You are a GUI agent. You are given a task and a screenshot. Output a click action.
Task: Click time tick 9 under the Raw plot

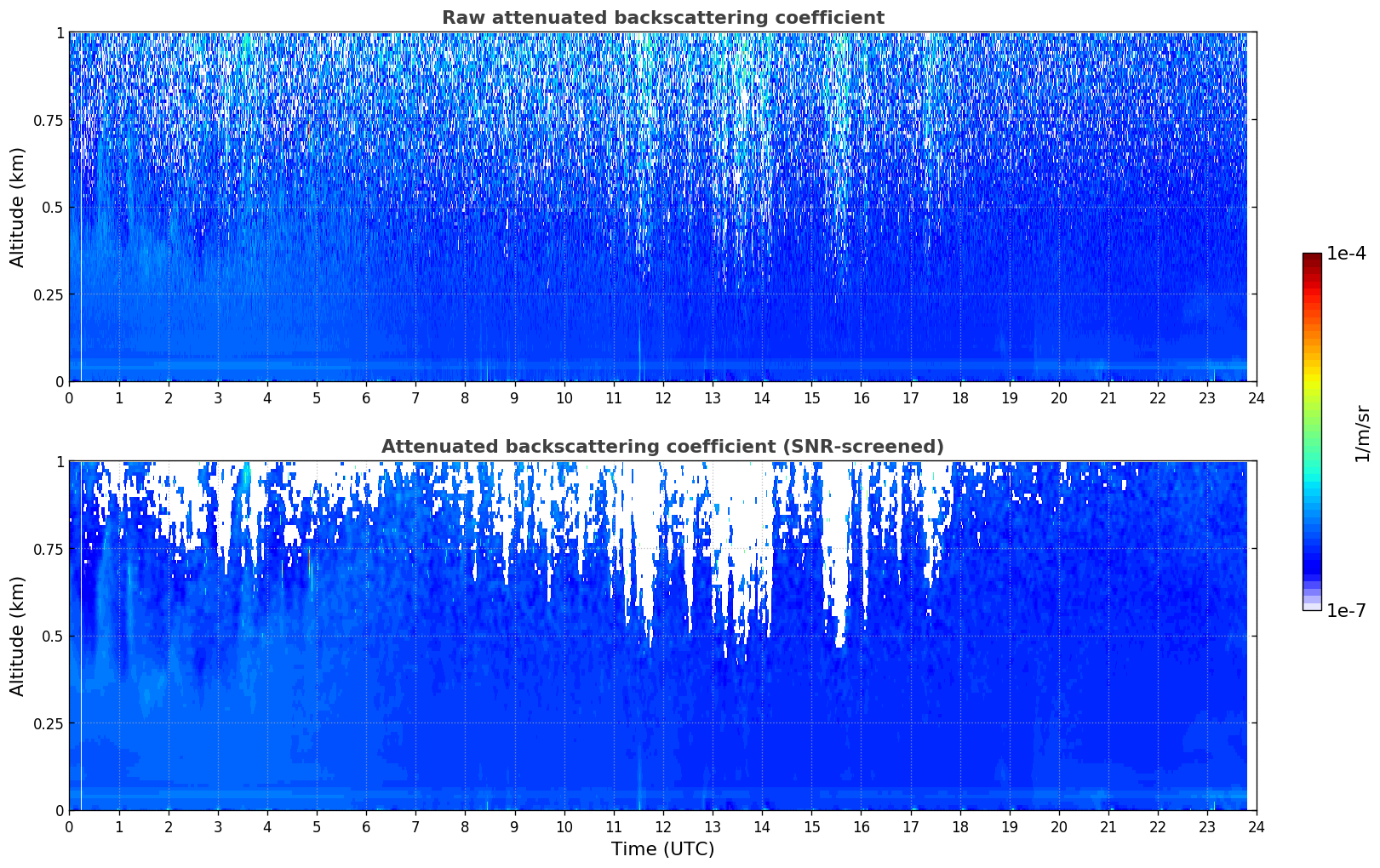[x=514, y=397]
